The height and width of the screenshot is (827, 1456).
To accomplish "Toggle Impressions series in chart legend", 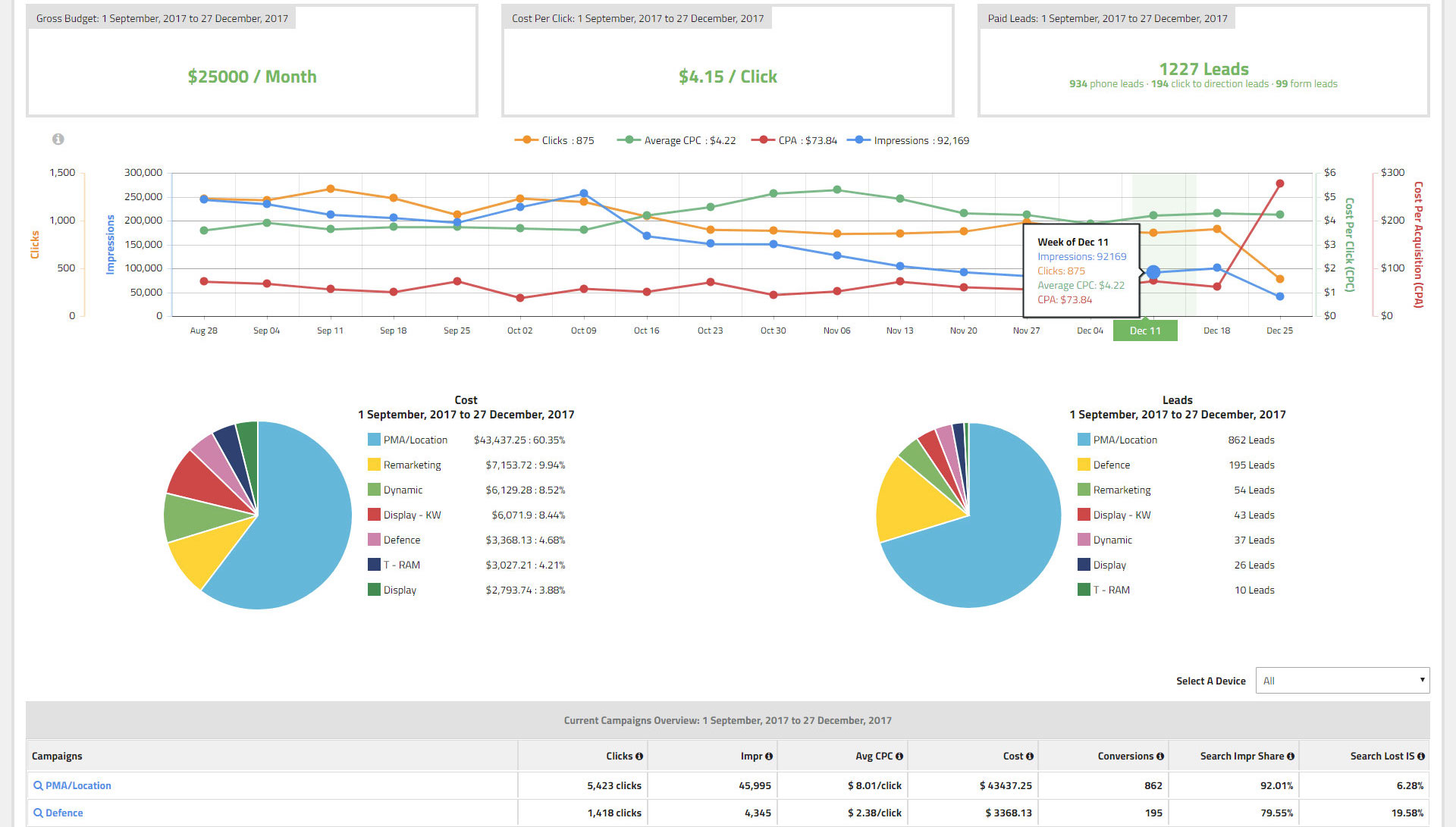I will click(x=908, y=140).
